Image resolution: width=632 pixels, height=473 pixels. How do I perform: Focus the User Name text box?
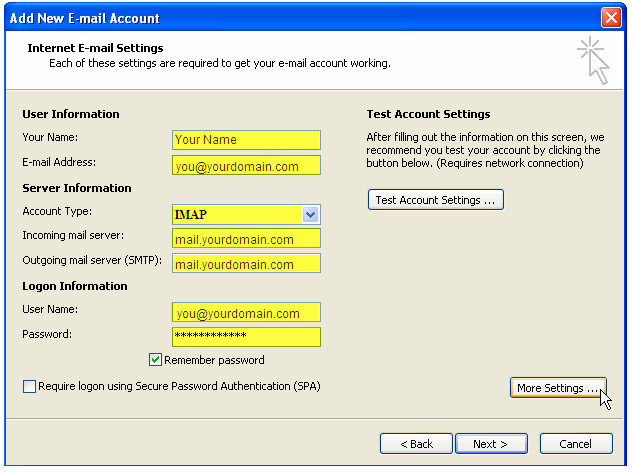246,312
